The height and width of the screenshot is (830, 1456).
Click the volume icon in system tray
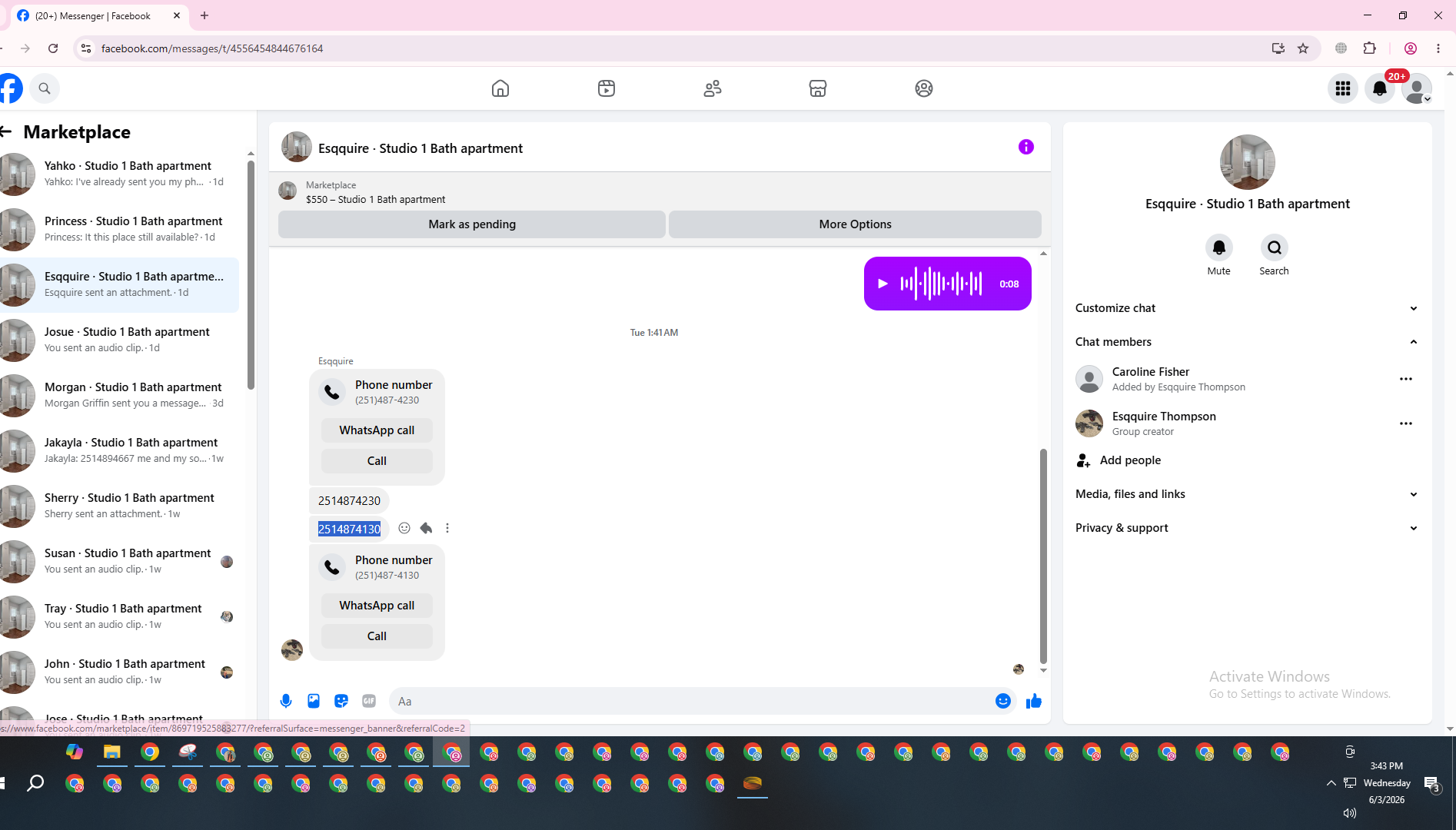click(x=1349, y=813)
